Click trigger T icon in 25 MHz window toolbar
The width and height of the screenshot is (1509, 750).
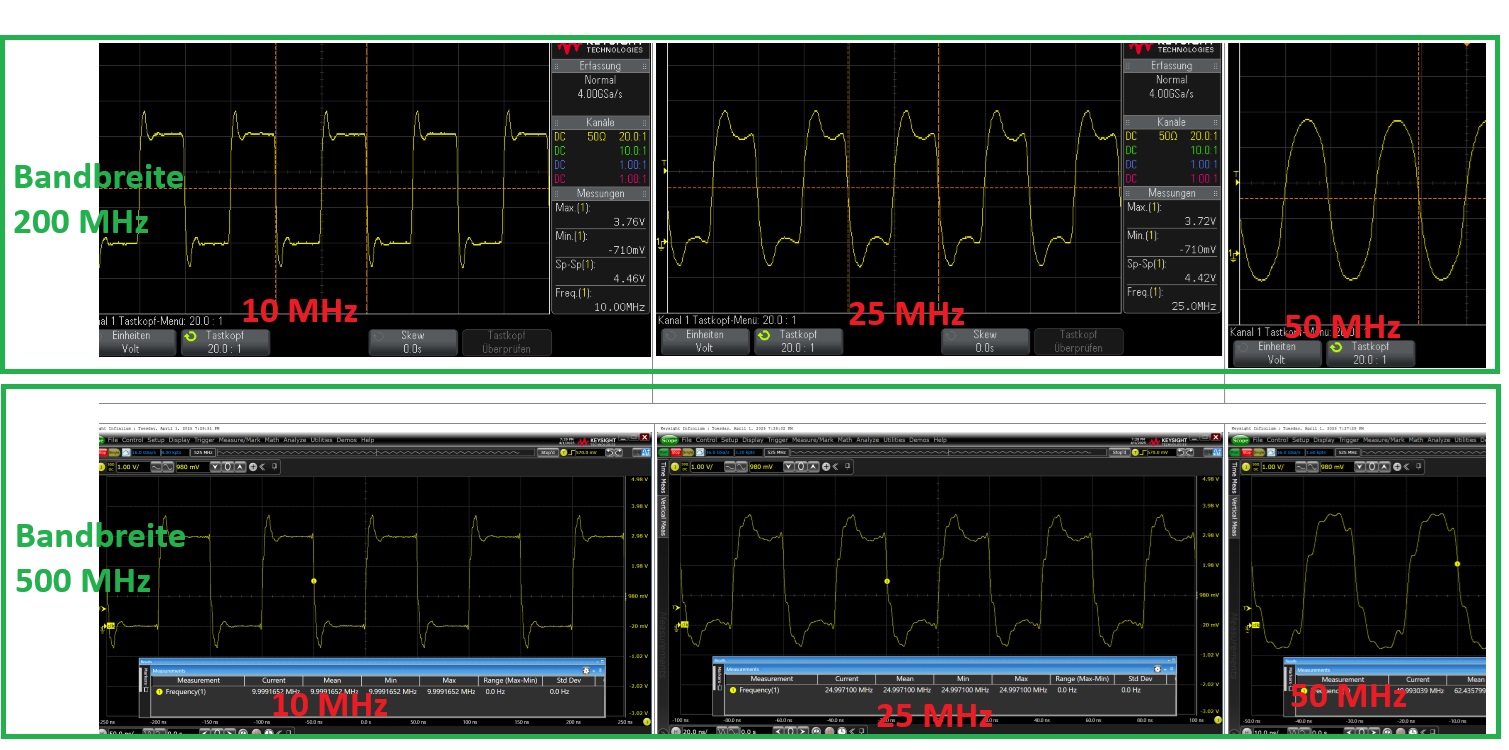pos(1135,452)
